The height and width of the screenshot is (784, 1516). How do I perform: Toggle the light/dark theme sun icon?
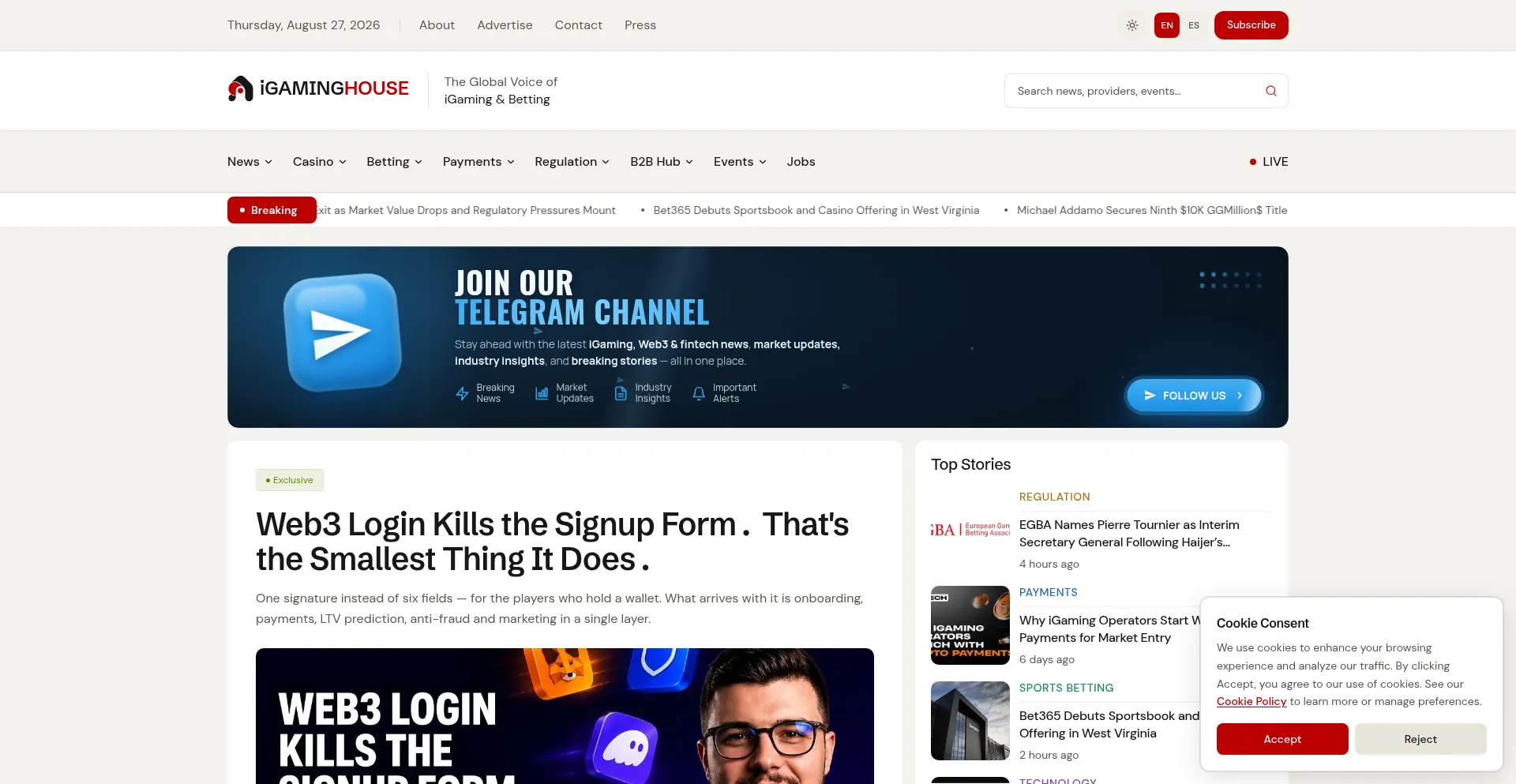[x=1132, y=25]
